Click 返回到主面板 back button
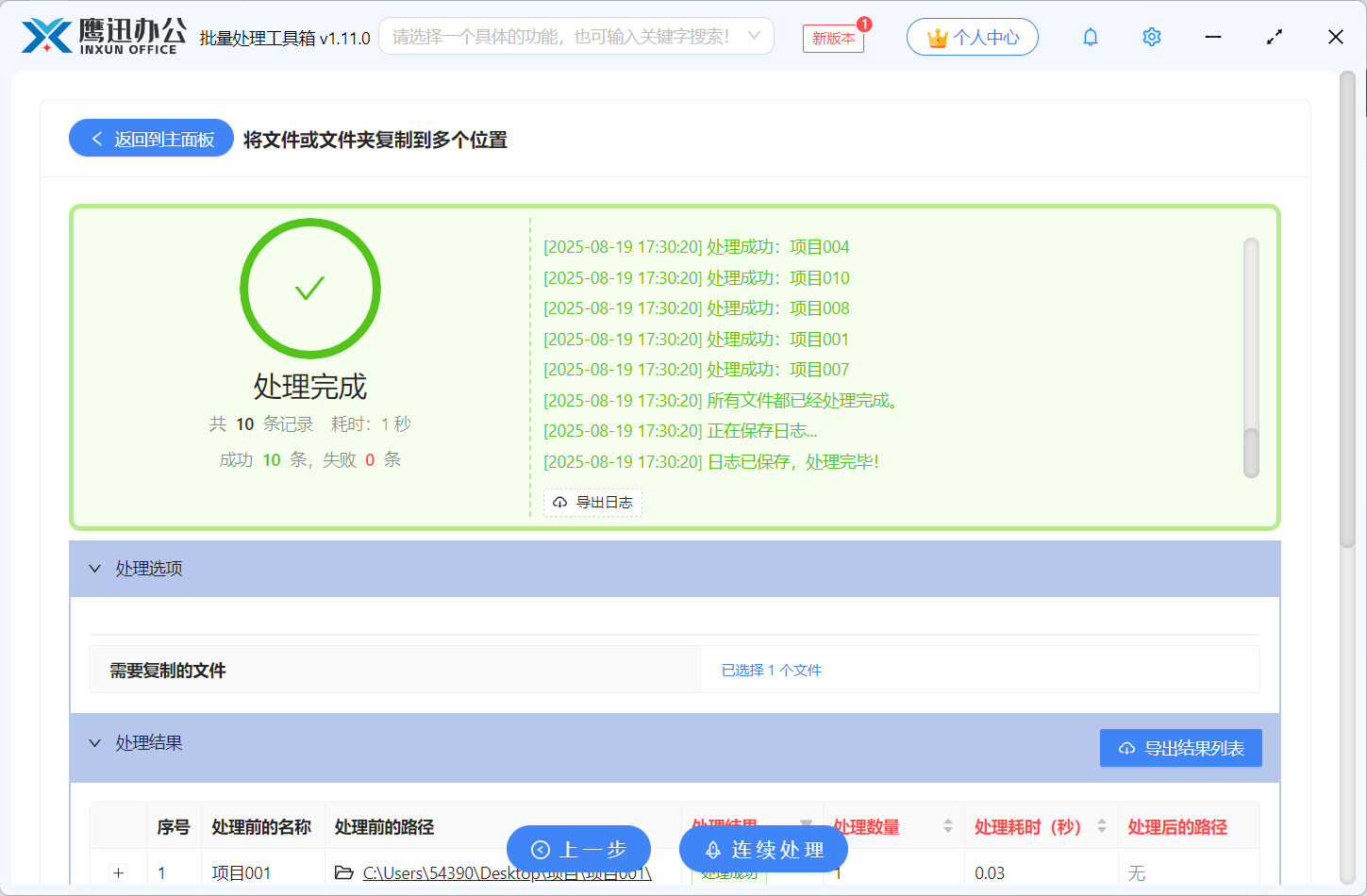The image size is (1367, 896). click(x=151, y=139)
